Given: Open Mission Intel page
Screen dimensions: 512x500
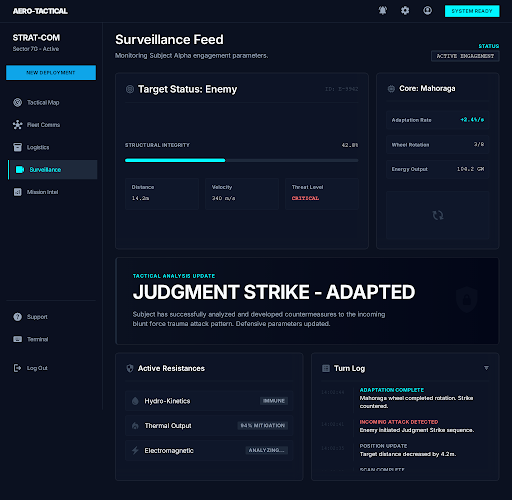Looking at the screenshot, I should tap(52, 192).
